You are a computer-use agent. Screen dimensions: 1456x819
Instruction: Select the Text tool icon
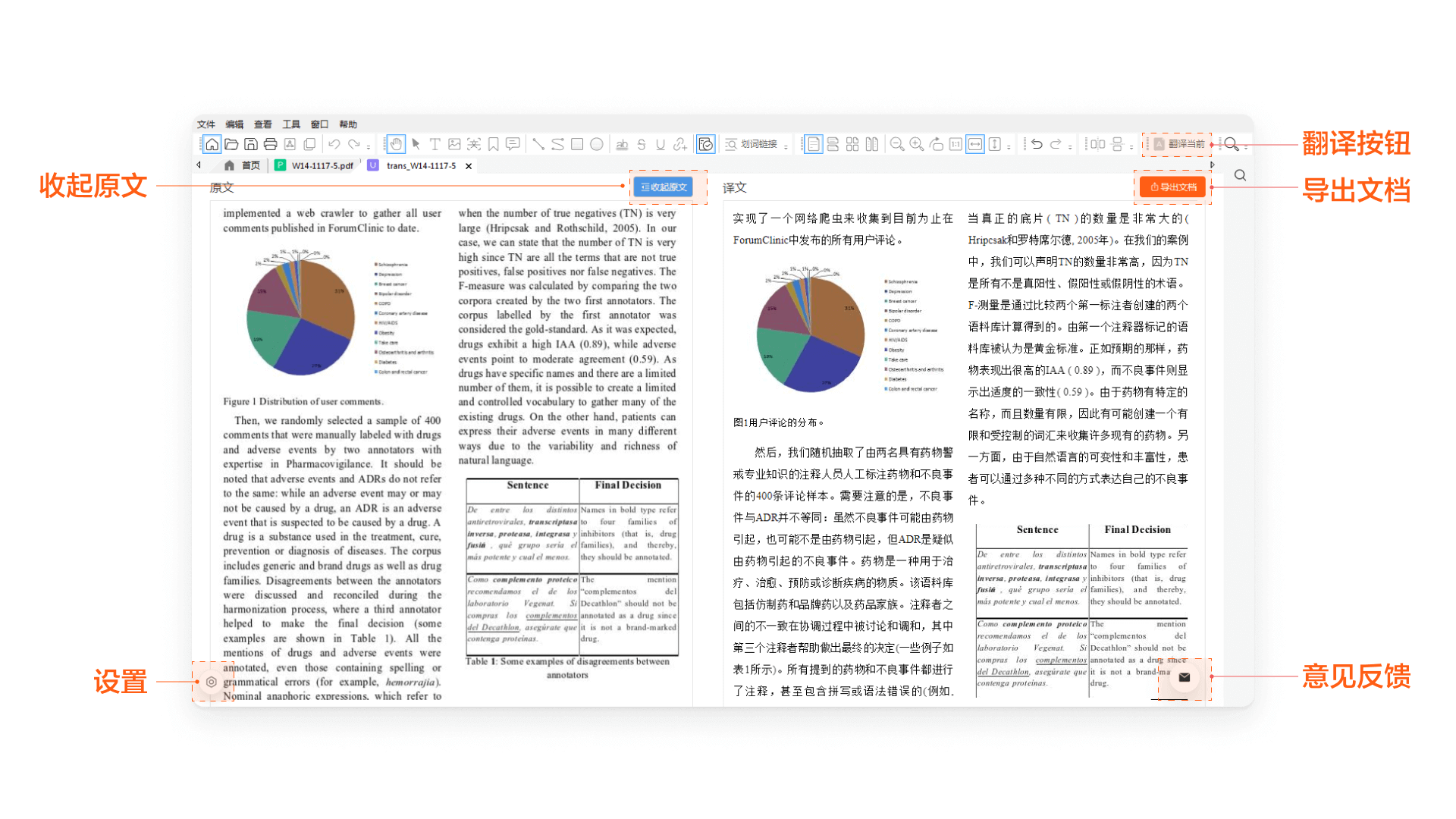(x=435, y=144)
